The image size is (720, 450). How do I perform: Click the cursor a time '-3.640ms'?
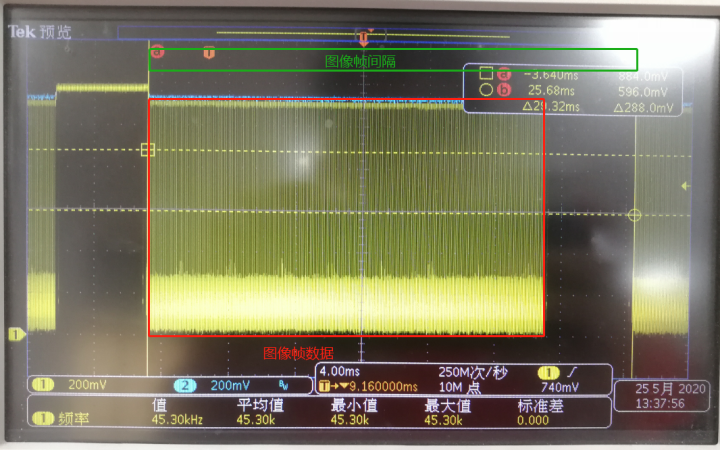[x=551, y=75]
